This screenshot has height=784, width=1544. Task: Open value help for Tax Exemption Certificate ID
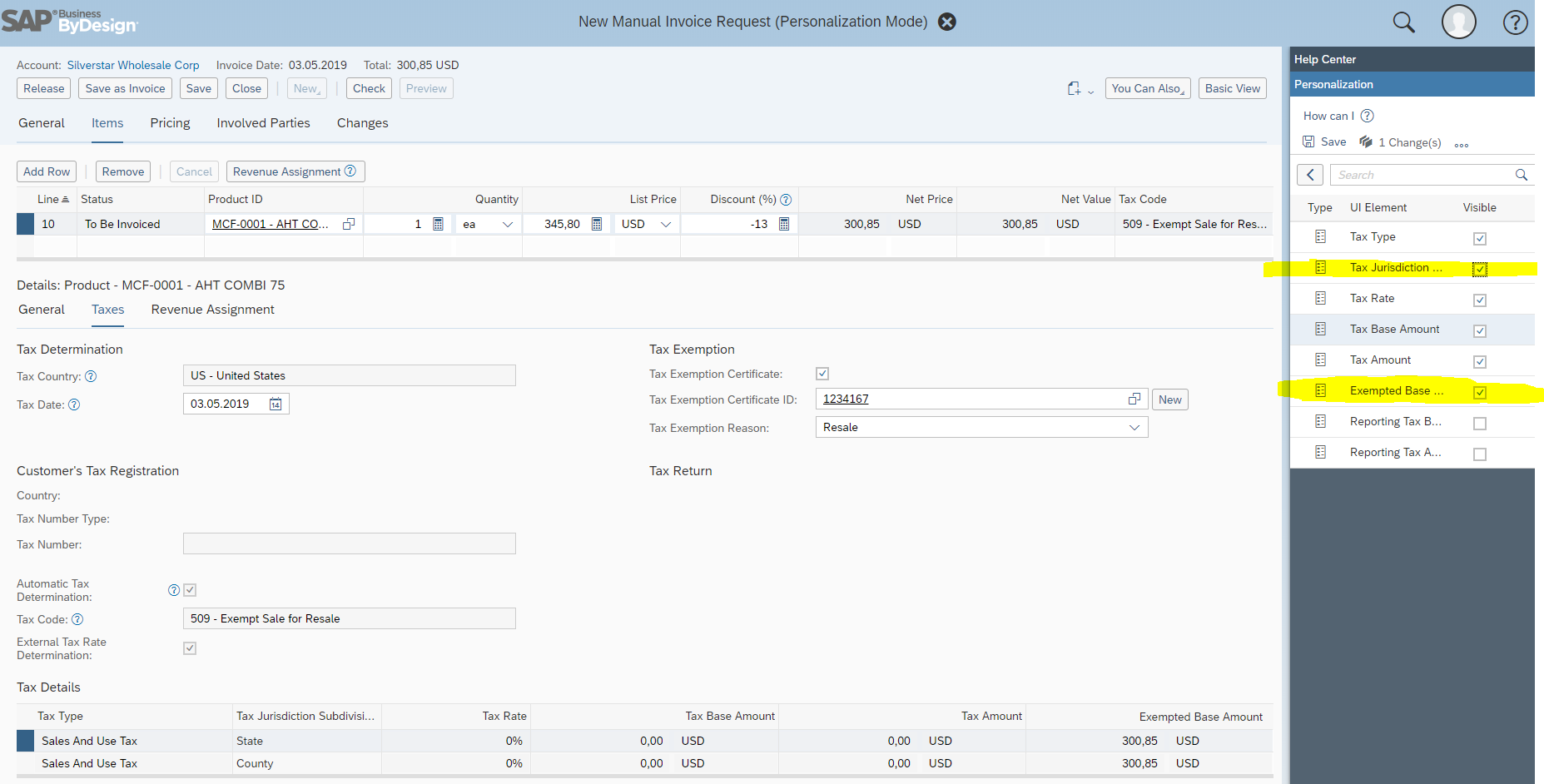tap(1134, 399)
